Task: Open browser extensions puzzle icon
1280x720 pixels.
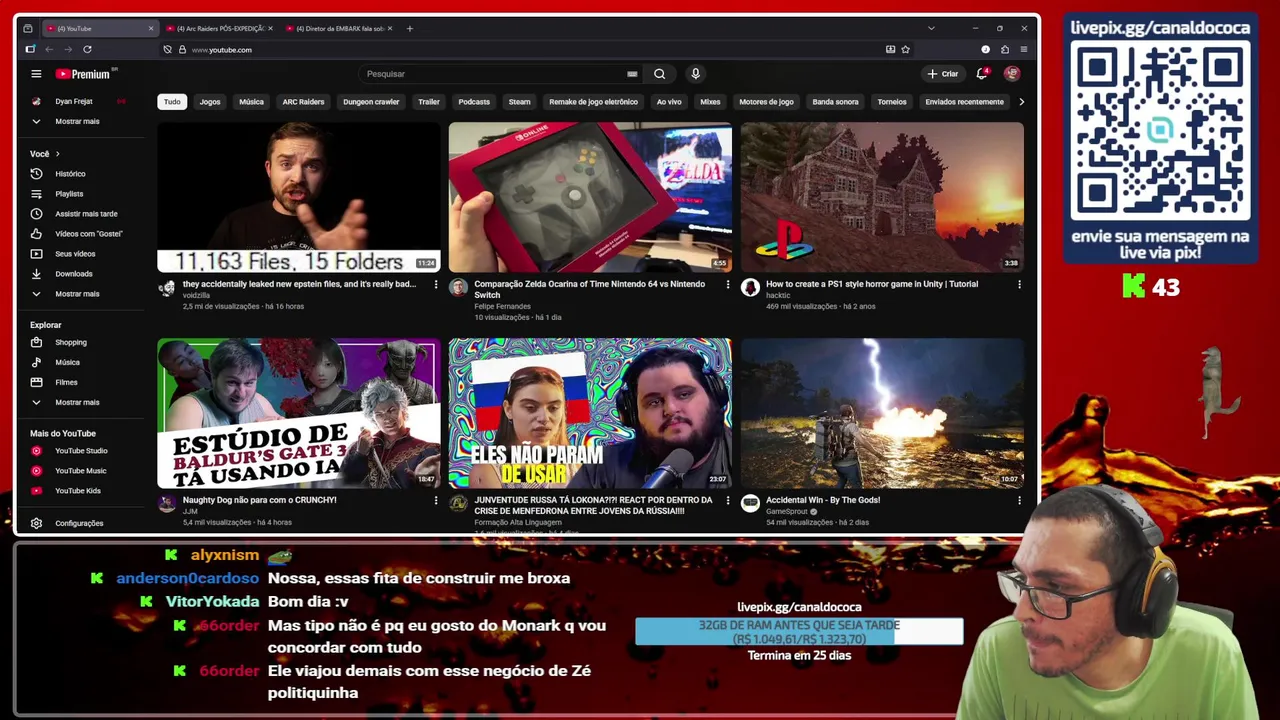Action: coord(1005,49)
